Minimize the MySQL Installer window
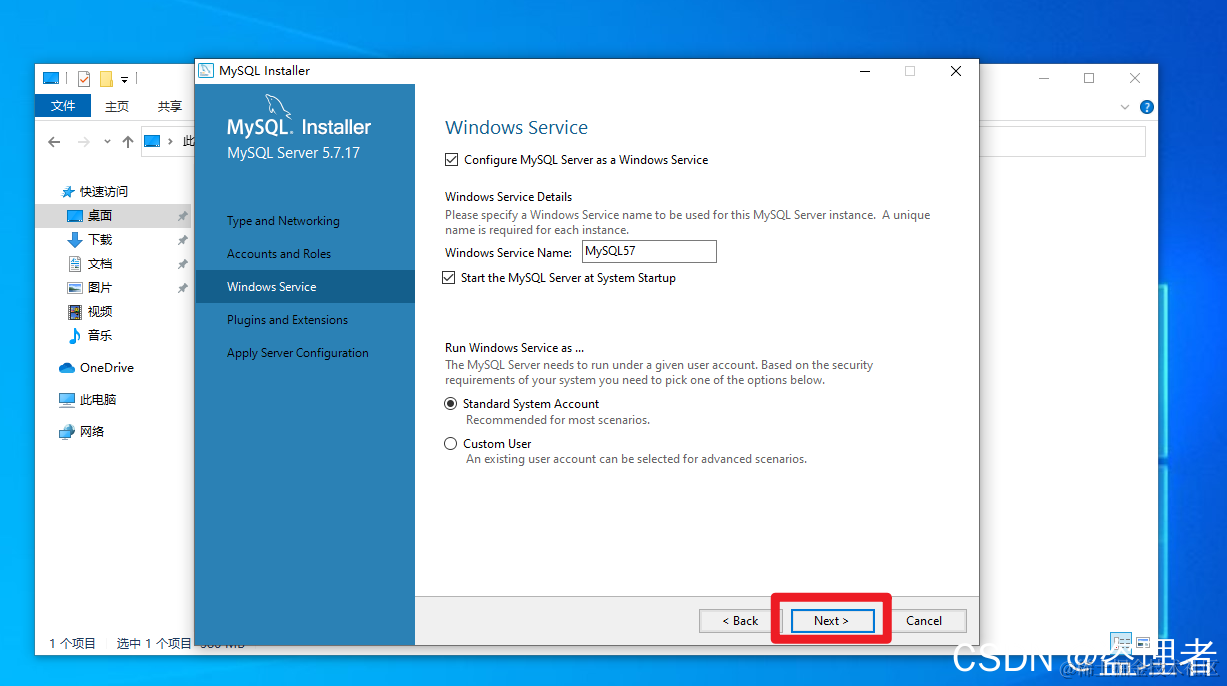Viewport: 1227px width, 686px height. [x=864, y=71]
